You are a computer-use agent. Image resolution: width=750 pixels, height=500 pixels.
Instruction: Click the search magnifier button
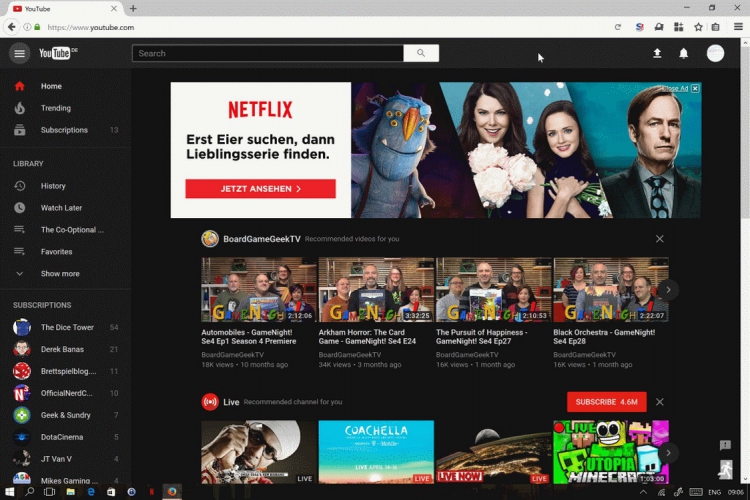tap(421, 53)
